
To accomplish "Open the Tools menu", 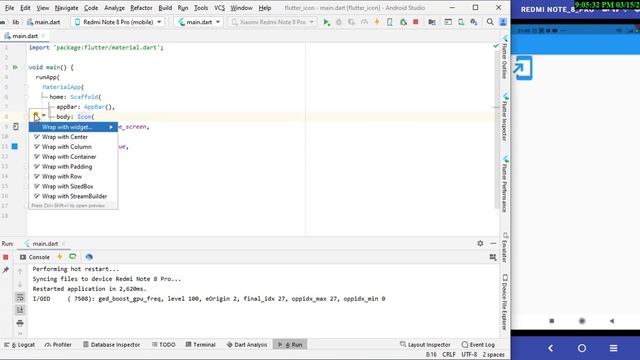I will [x=201, y=8].
